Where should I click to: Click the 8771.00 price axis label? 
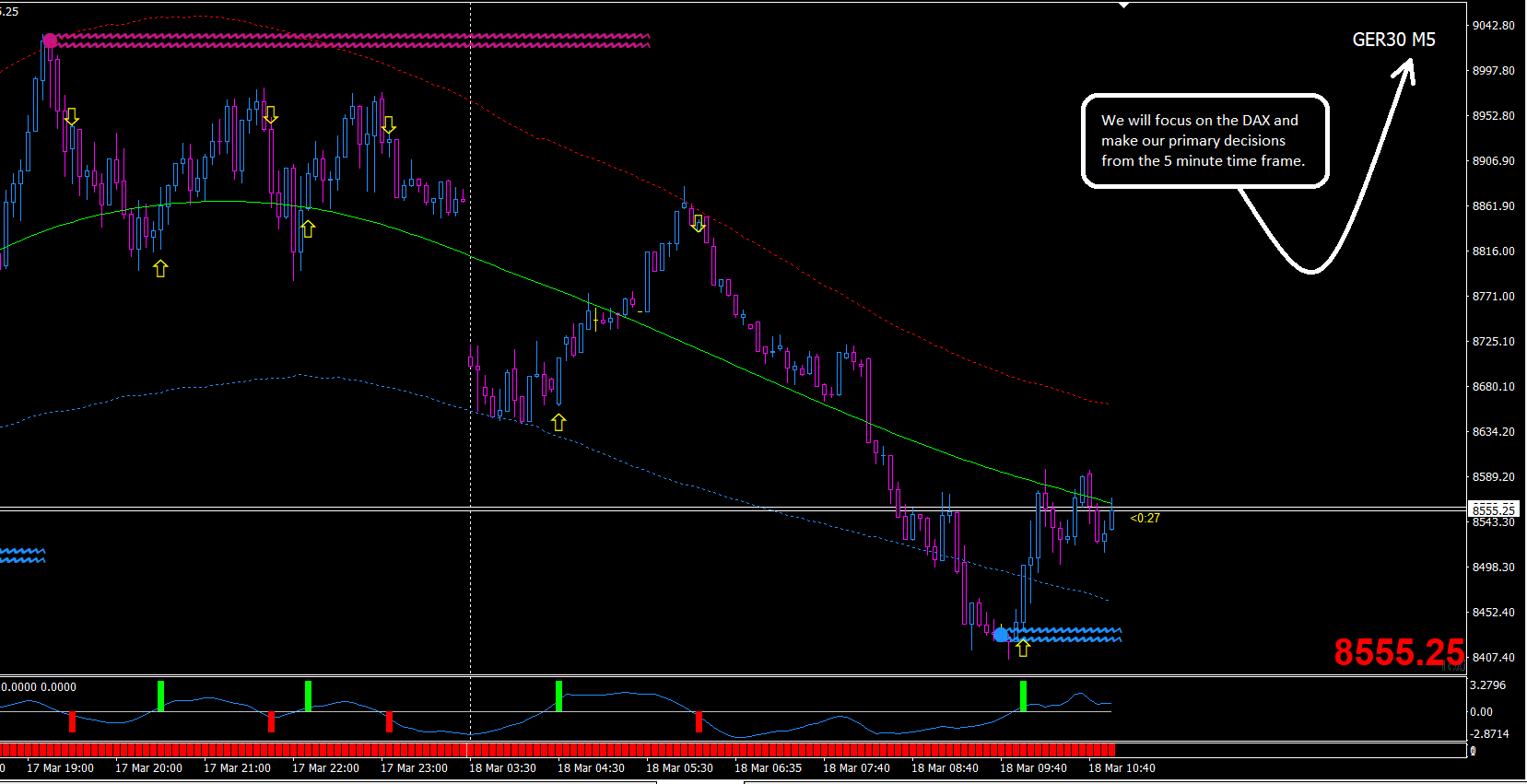point(1493,297)
